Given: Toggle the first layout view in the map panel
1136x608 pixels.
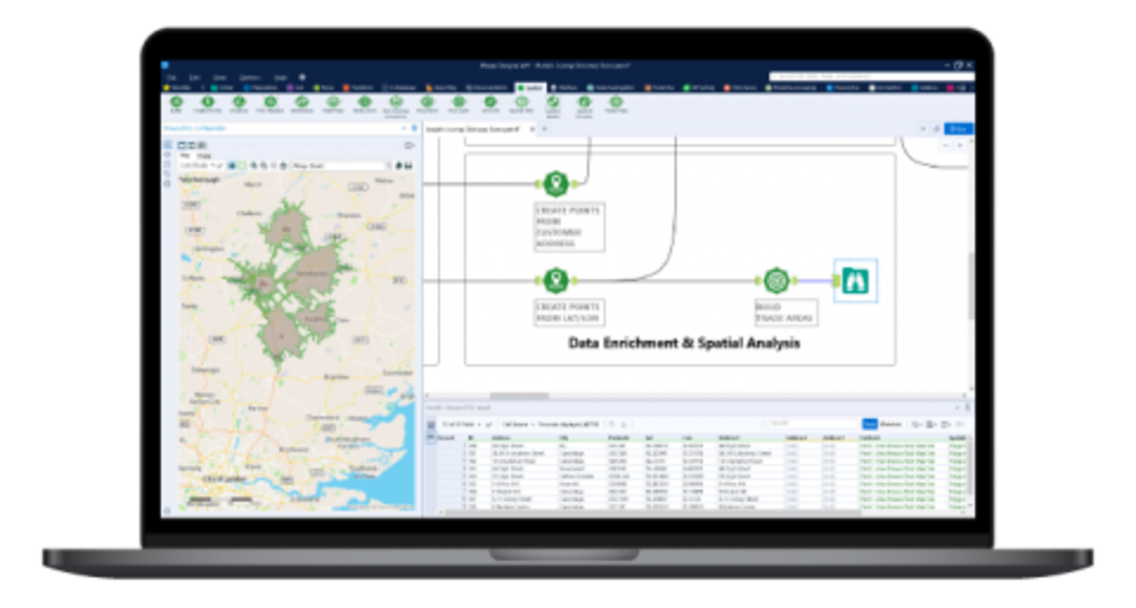Looking at the screenshot, I should point(182,145).
